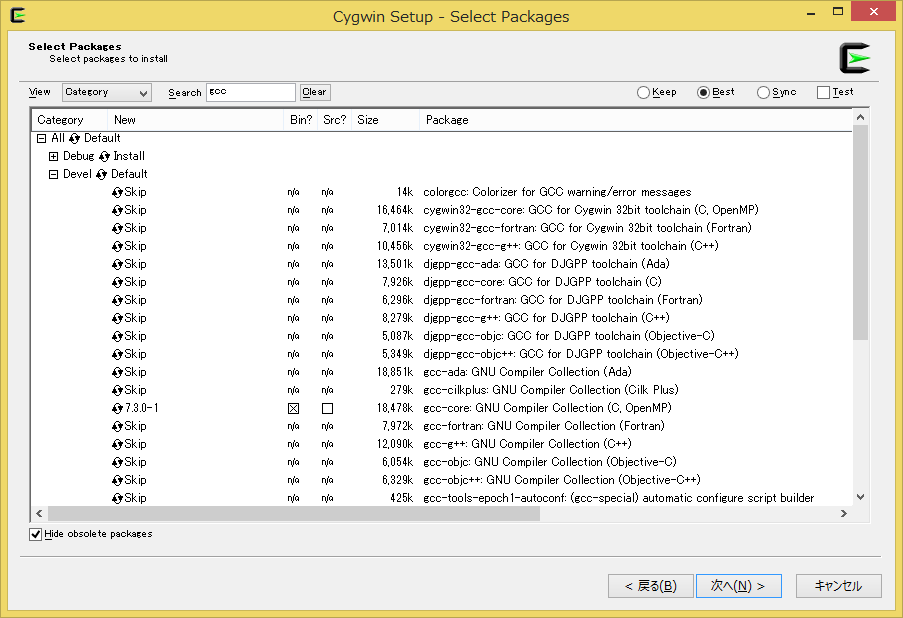Screen dimensions: 903x618
Task: Click the cycle icon for gcc-cilkplus
Action: pos(117,390)
